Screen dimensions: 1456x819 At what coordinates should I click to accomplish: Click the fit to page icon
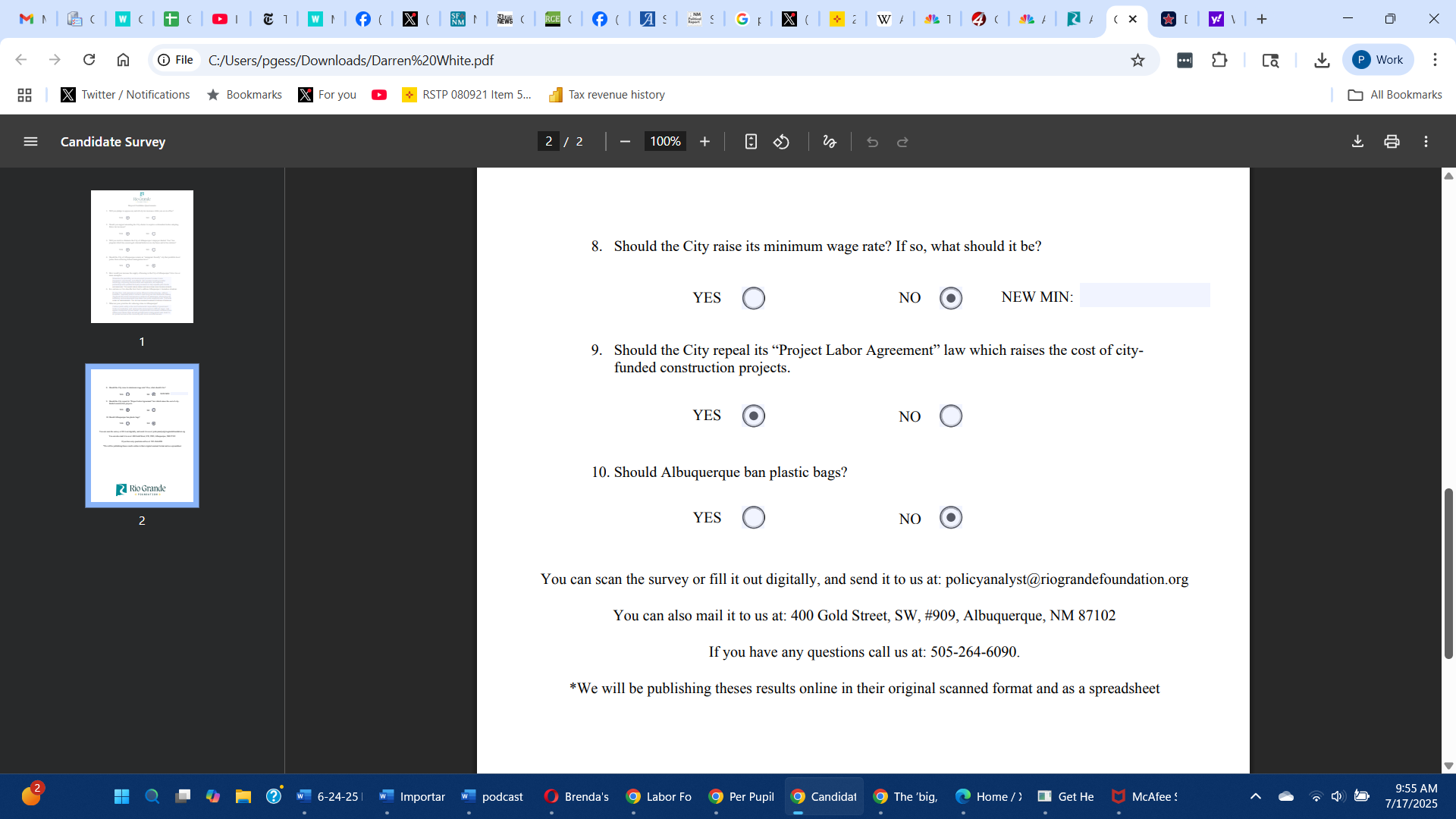(750, 142)
